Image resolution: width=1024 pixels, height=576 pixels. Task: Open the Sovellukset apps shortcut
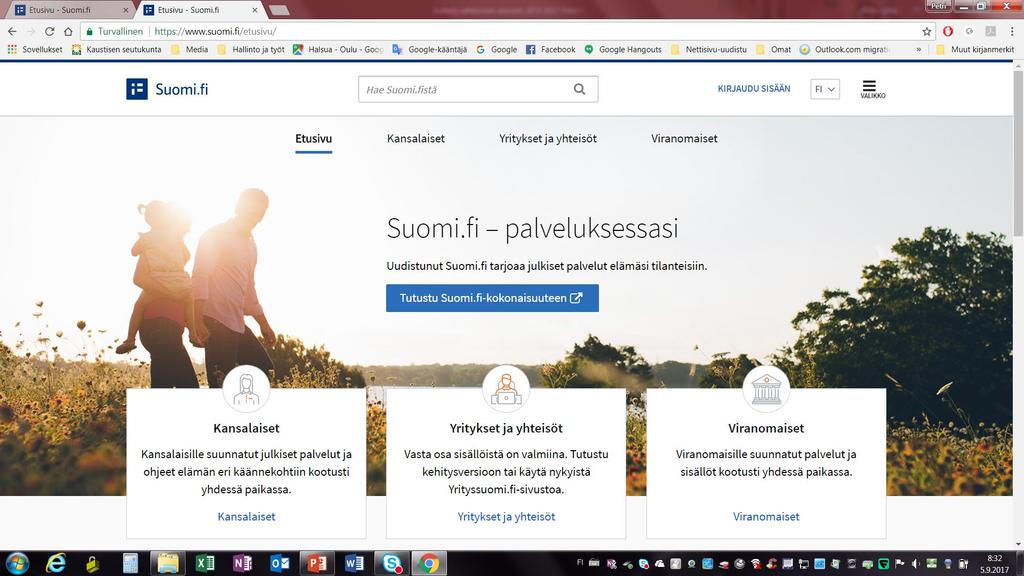coord(35,49)
